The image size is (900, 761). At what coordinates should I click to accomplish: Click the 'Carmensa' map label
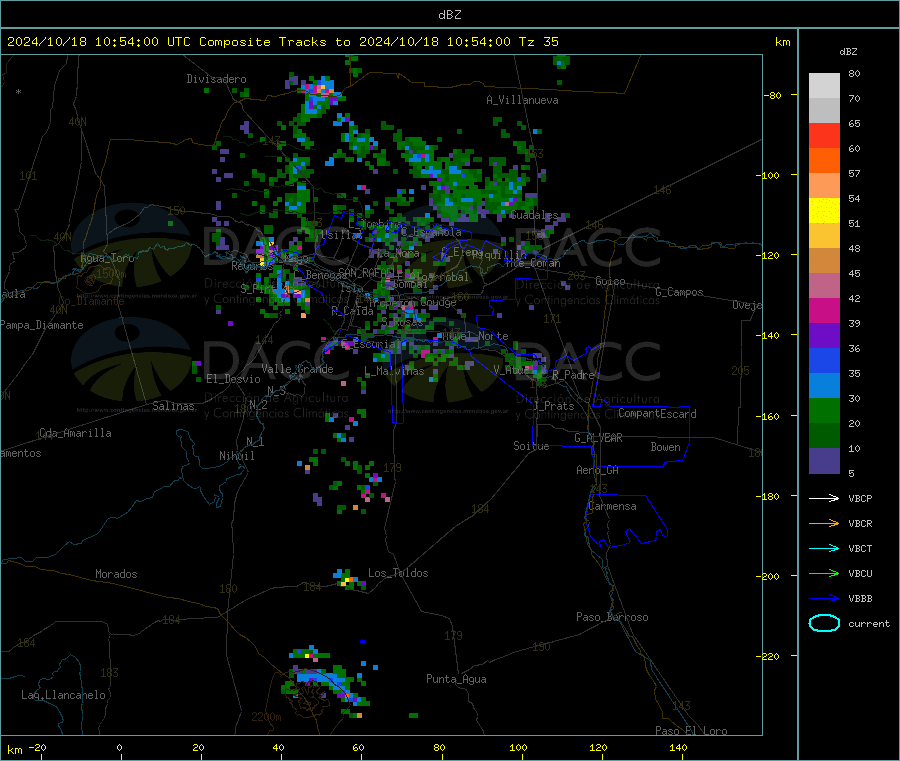(x=612, y=506)
